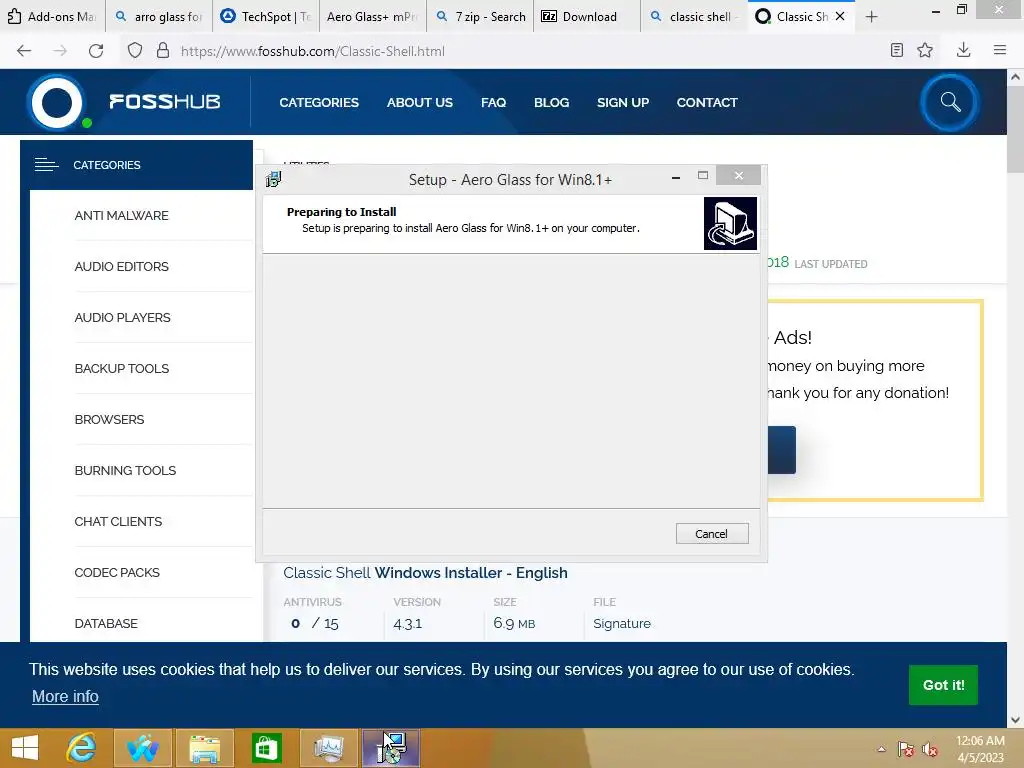Image resolution: width=1024 pixels, height=768 pixels.
Task: Show hidden tray icons arrow
Action: 882,749
